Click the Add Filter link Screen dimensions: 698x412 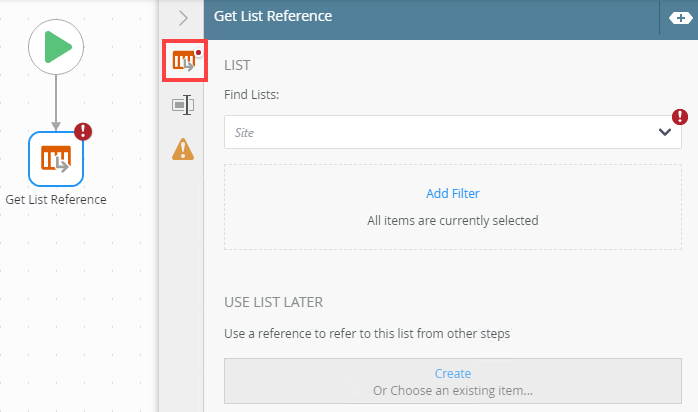[453, 194]
